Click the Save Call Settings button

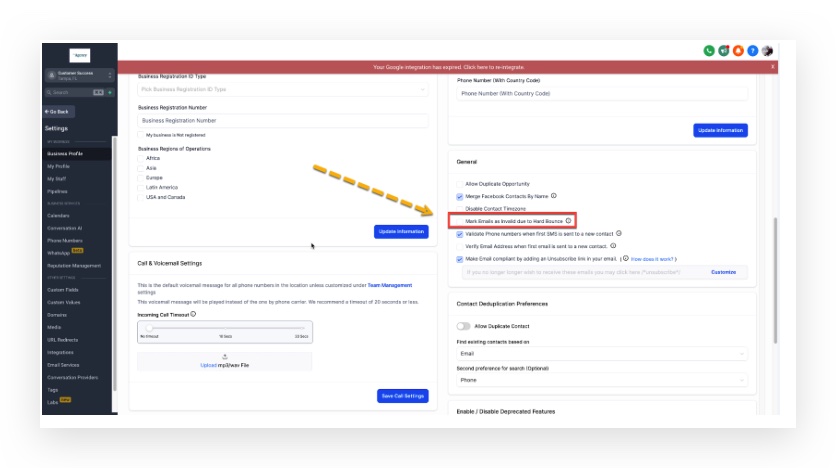coord(402,396)
